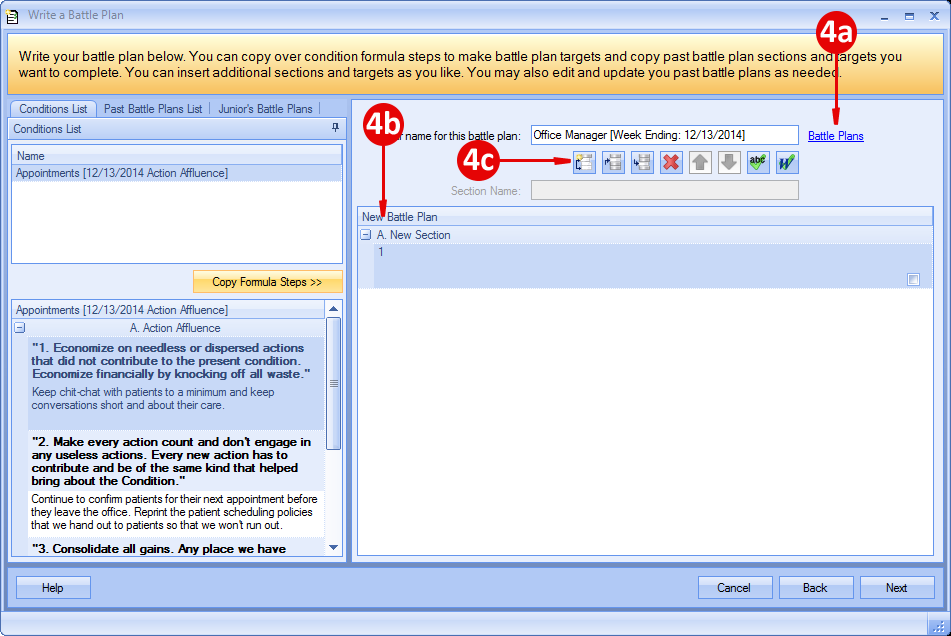Click the Appointments header above formula steps
The image size is (951, 636).
169,310
